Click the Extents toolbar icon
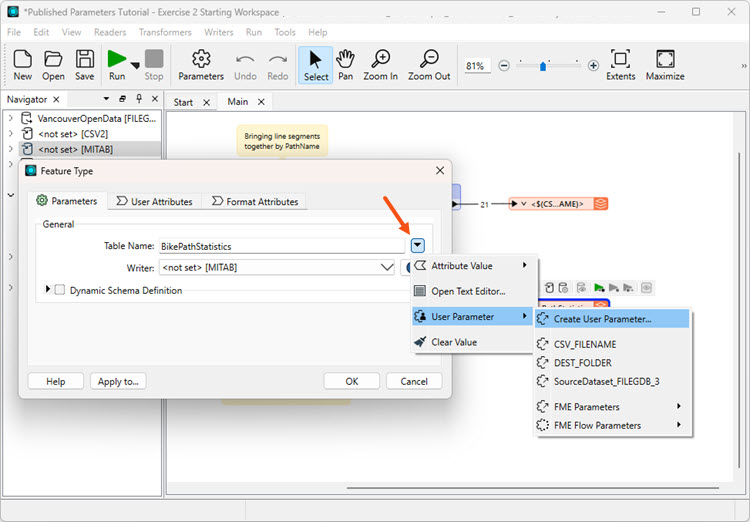This screenshot has width=750, height=522. coord(620,65)
